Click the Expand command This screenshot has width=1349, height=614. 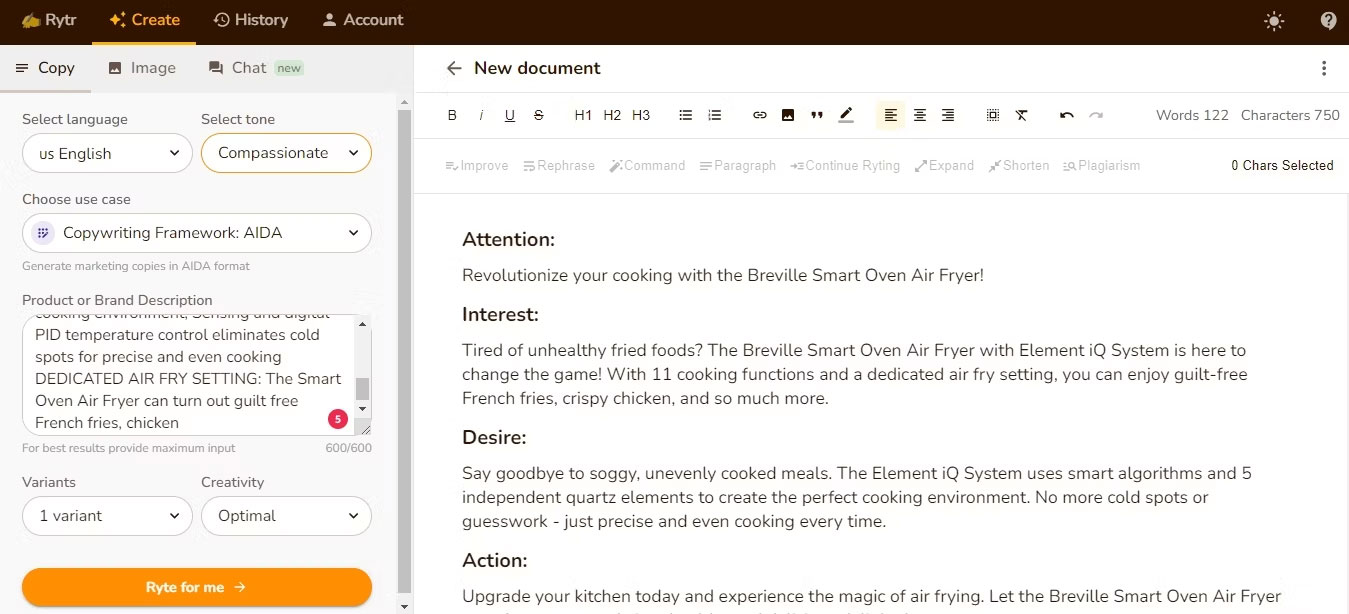[x=944, y=166]
